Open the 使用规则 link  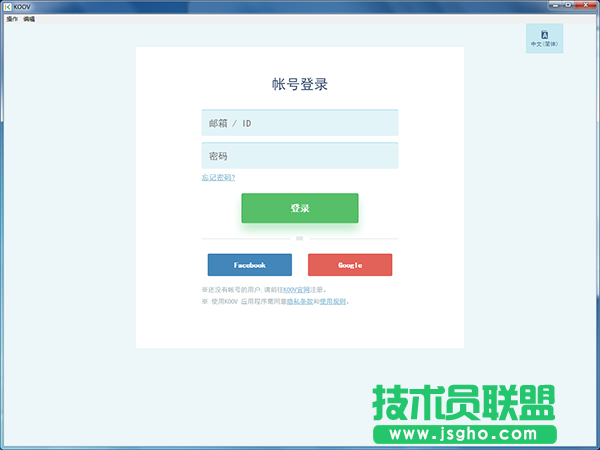[333, 302]
